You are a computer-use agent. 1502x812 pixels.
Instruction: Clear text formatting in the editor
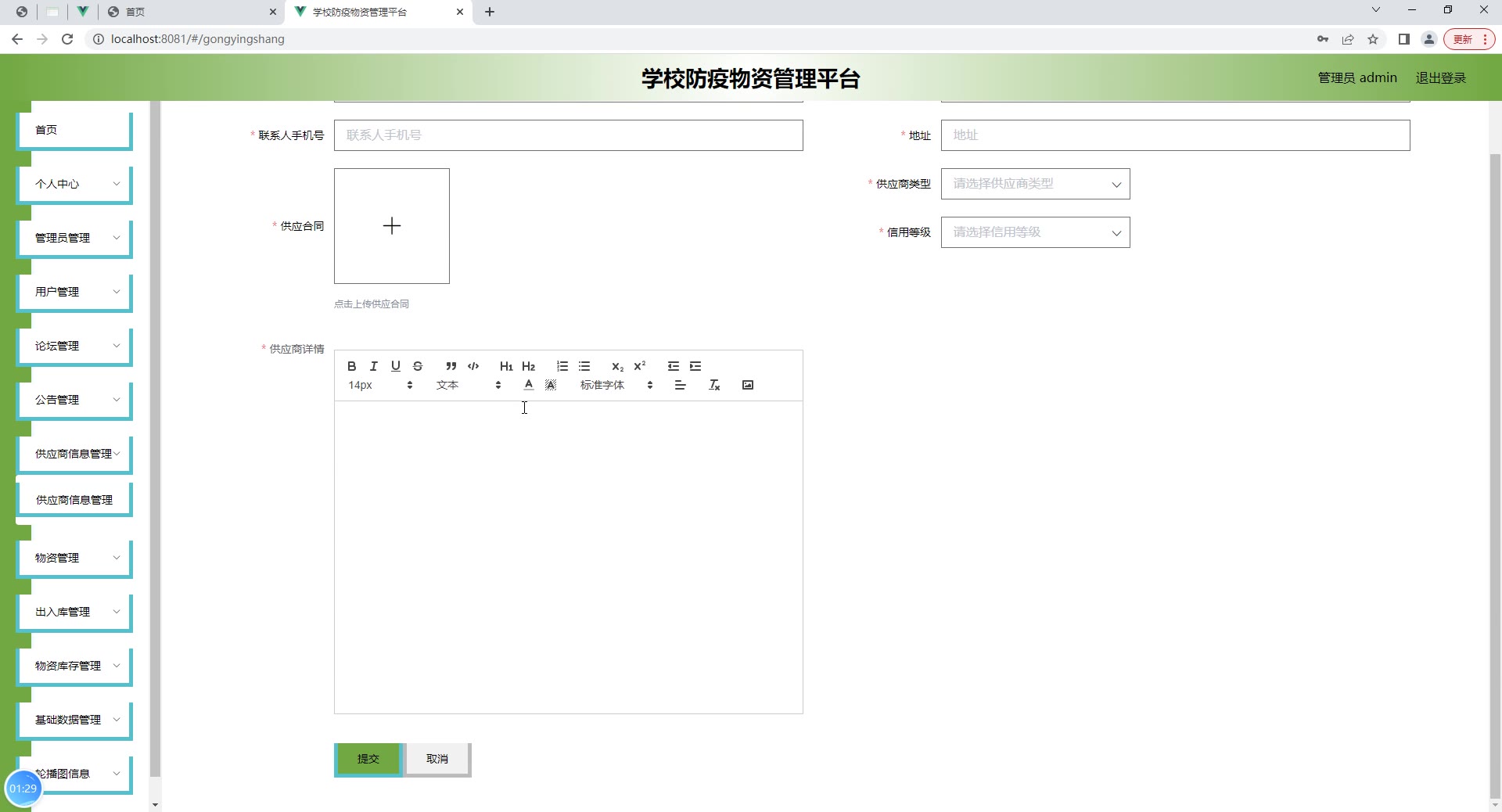coord(714,385)
